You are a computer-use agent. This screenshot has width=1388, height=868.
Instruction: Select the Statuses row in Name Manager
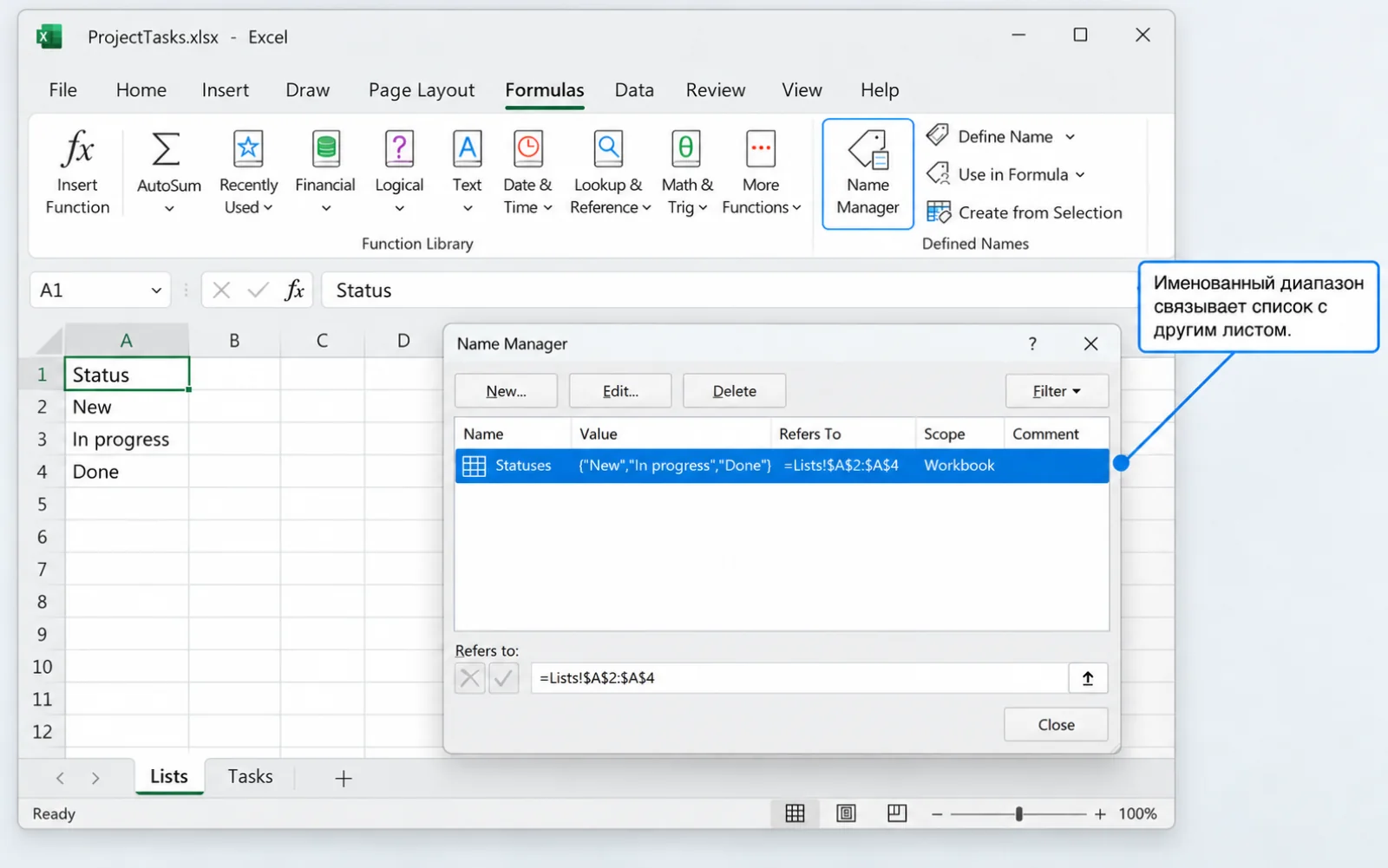coord(782,466)
